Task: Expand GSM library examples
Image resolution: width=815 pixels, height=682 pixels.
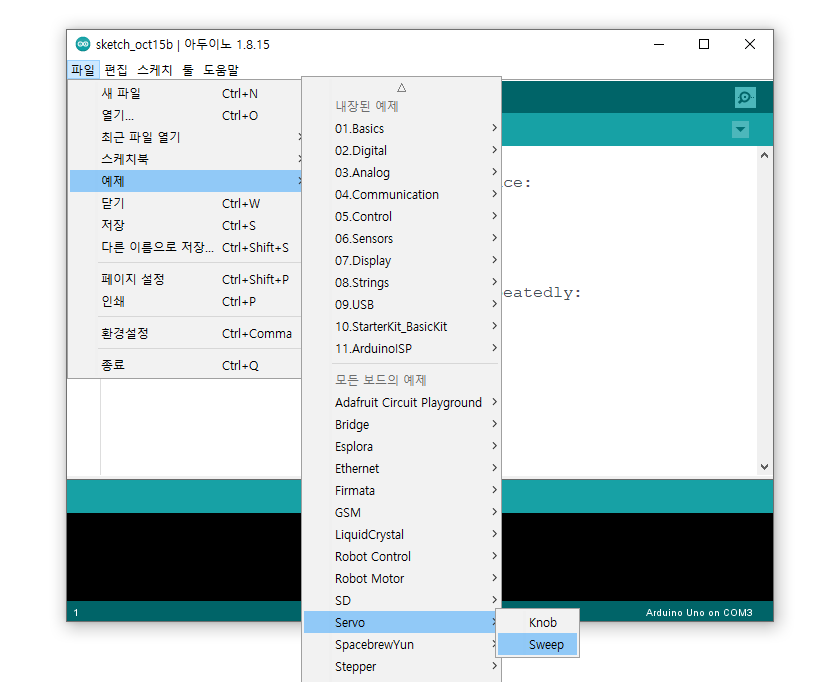Action: 402,513
